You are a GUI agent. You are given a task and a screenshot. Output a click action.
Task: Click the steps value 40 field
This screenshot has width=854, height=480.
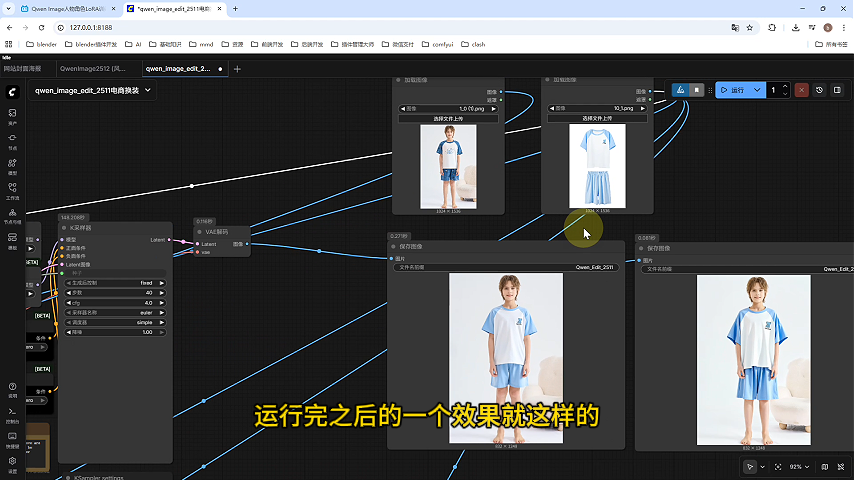(115, 293)
